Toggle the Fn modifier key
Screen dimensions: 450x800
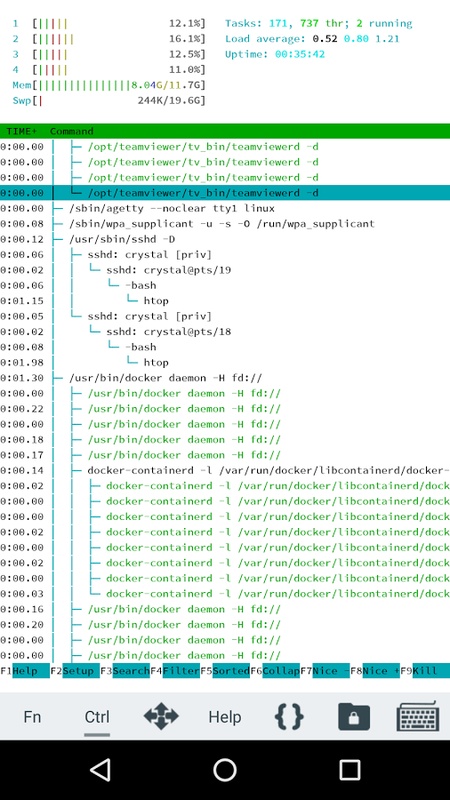[x=32, y=717]
